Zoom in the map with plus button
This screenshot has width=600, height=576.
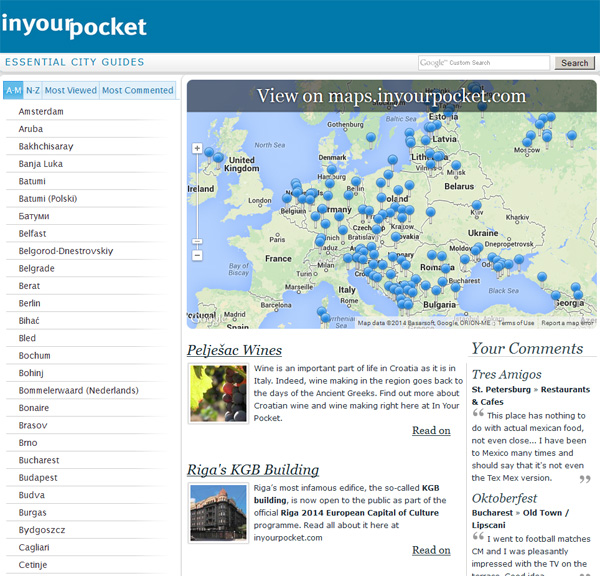coord(197,148)
